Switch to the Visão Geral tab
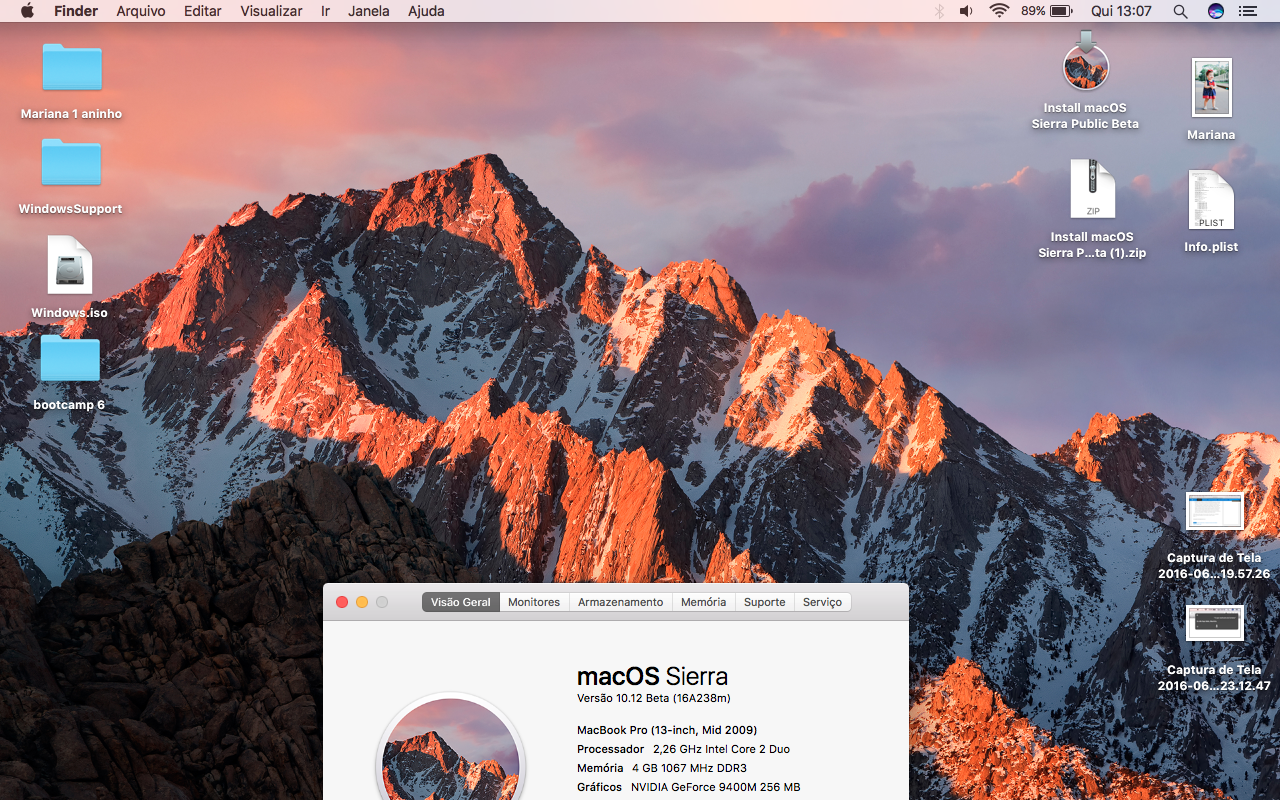The height and width of the screenshot is (800, 1280). tap(461, 602)
